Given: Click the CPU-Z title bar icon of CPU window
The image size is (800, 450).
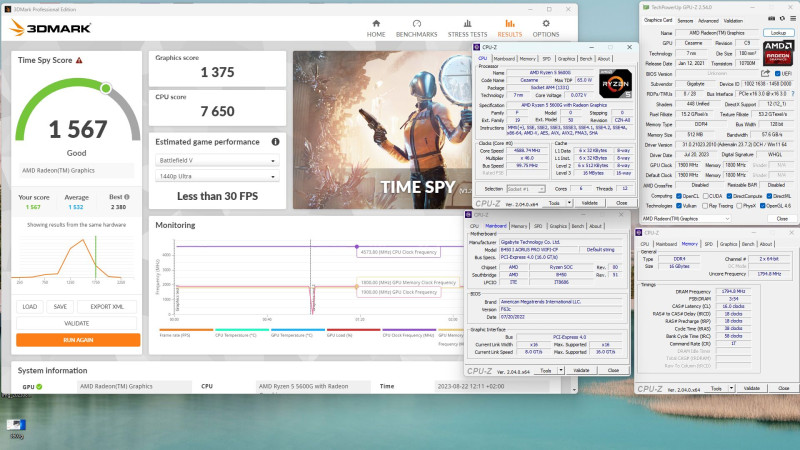Looking at the screenshot, I should (477, 47).
